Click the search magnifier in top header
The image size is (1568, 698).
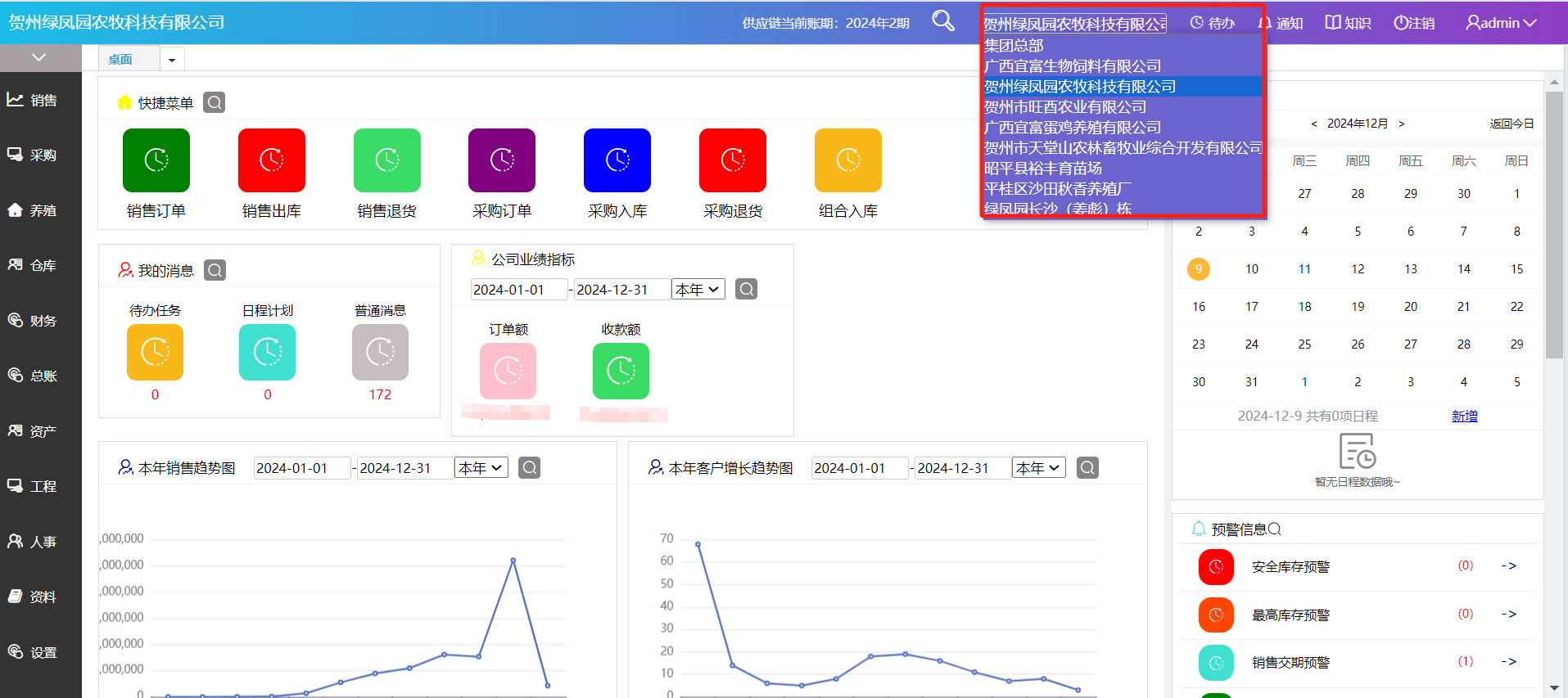click(x=943, y=21)
